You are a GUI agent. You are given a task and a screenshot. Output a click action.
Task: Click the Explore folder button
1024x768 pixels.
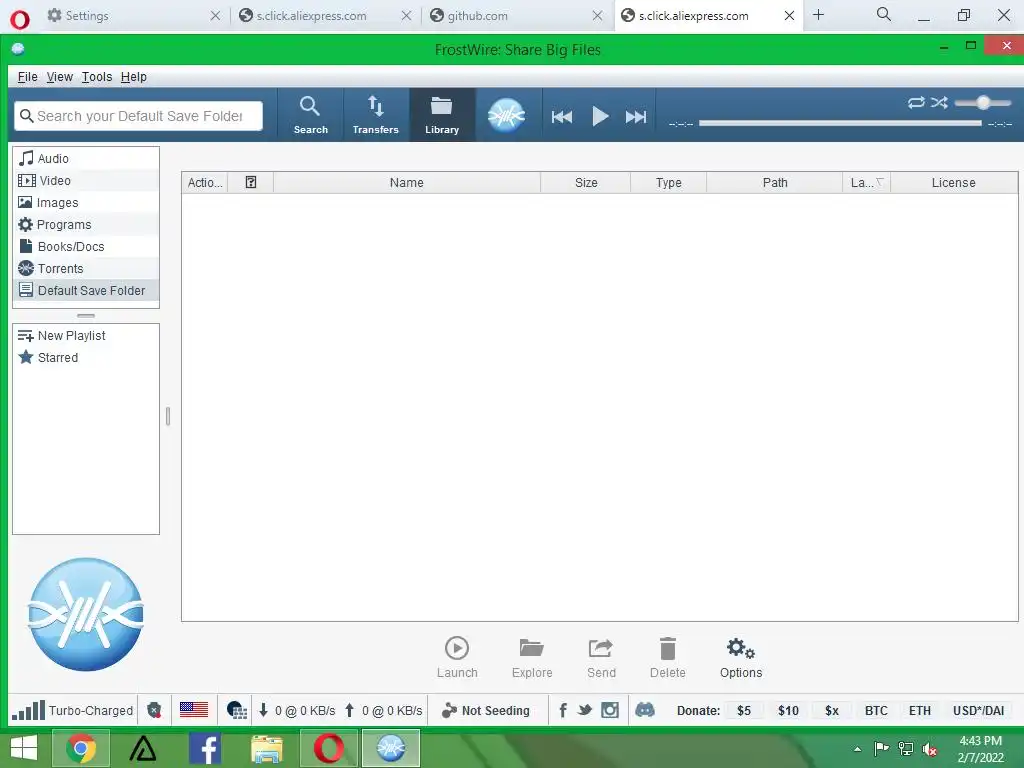(532, 658)
